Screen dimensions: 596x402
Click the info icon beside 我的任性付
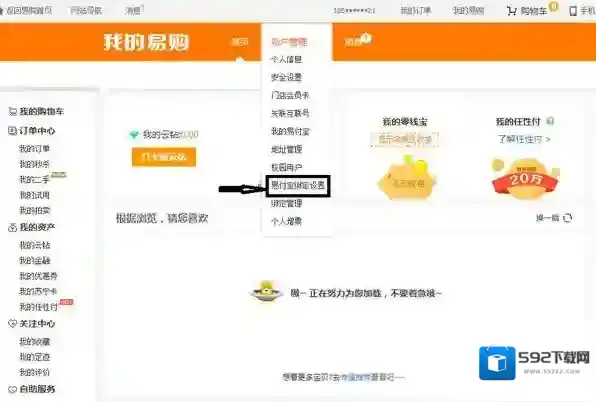point(550,121)
